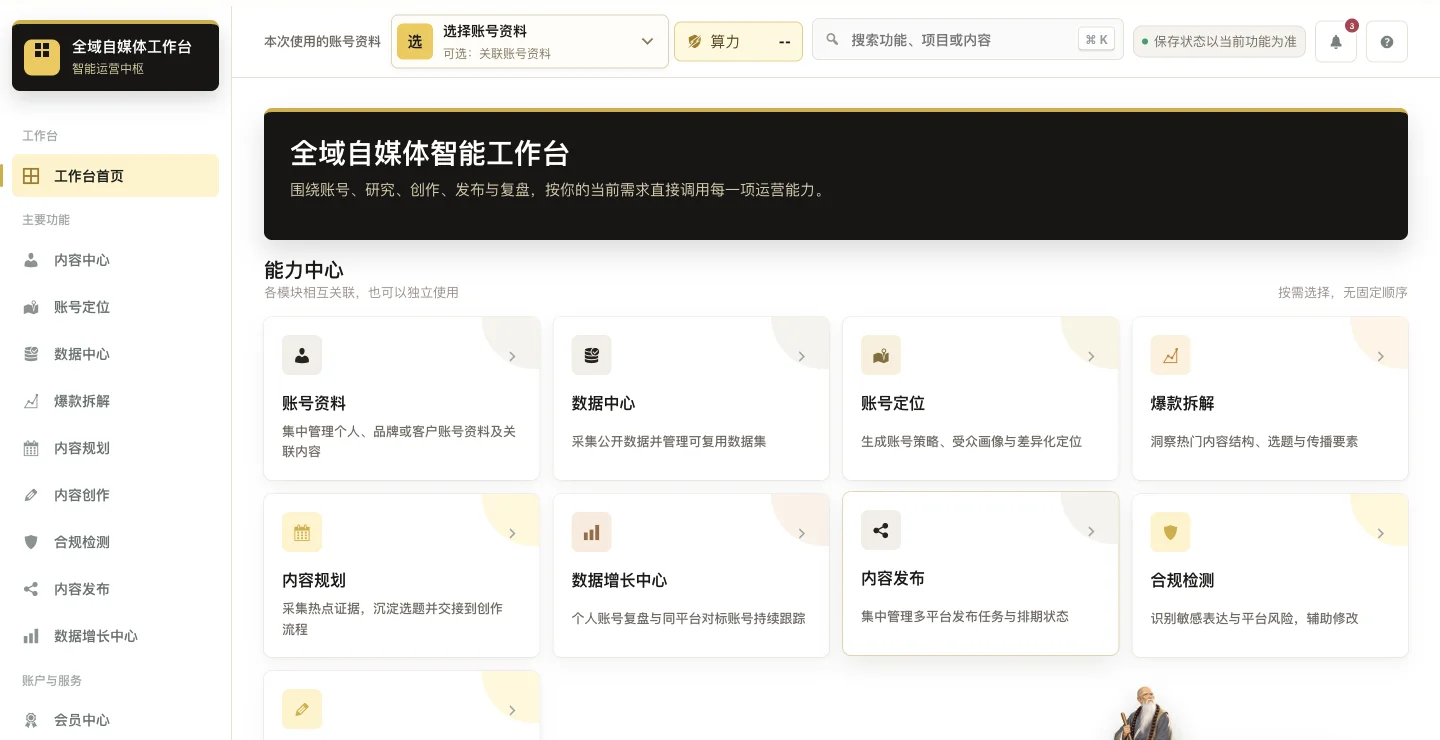The width and height of the screenshot is (1440, 740).
Task: Click the 能力中心 heading text
Action: tap(304, 270)
